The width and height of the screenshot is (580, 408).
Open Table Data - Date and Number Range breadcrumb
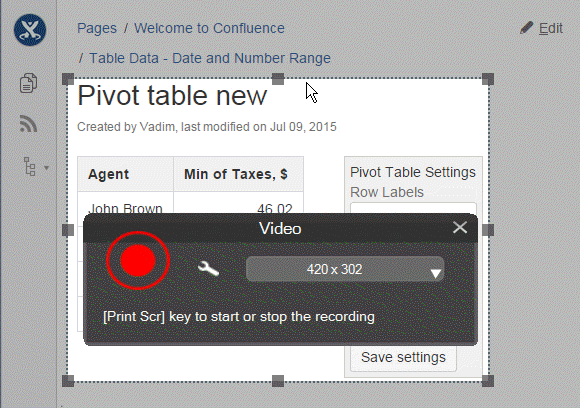click(210, 58)
